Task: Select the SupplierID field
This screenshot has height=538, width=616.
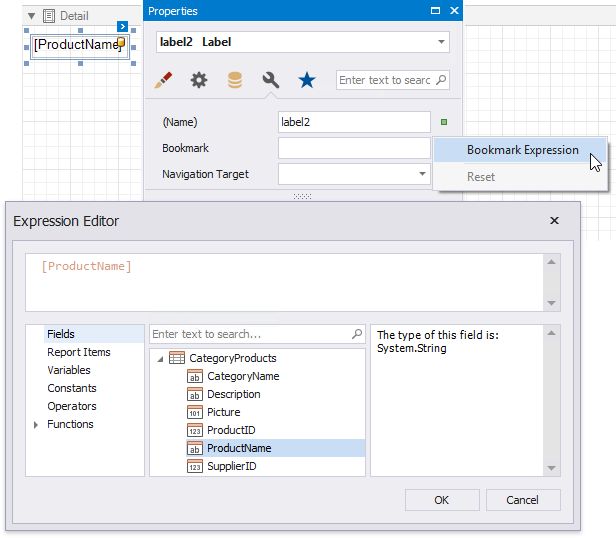Action: coord(231,466)
